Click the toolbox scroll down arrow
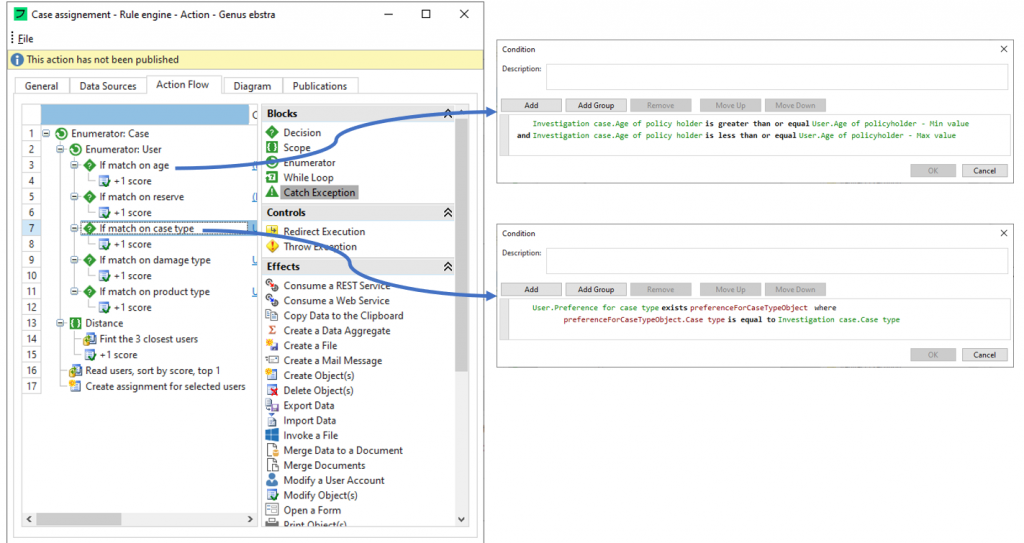Image resolution: width=1024 pixels, height=543 pixels. click(x=461, y=519)
